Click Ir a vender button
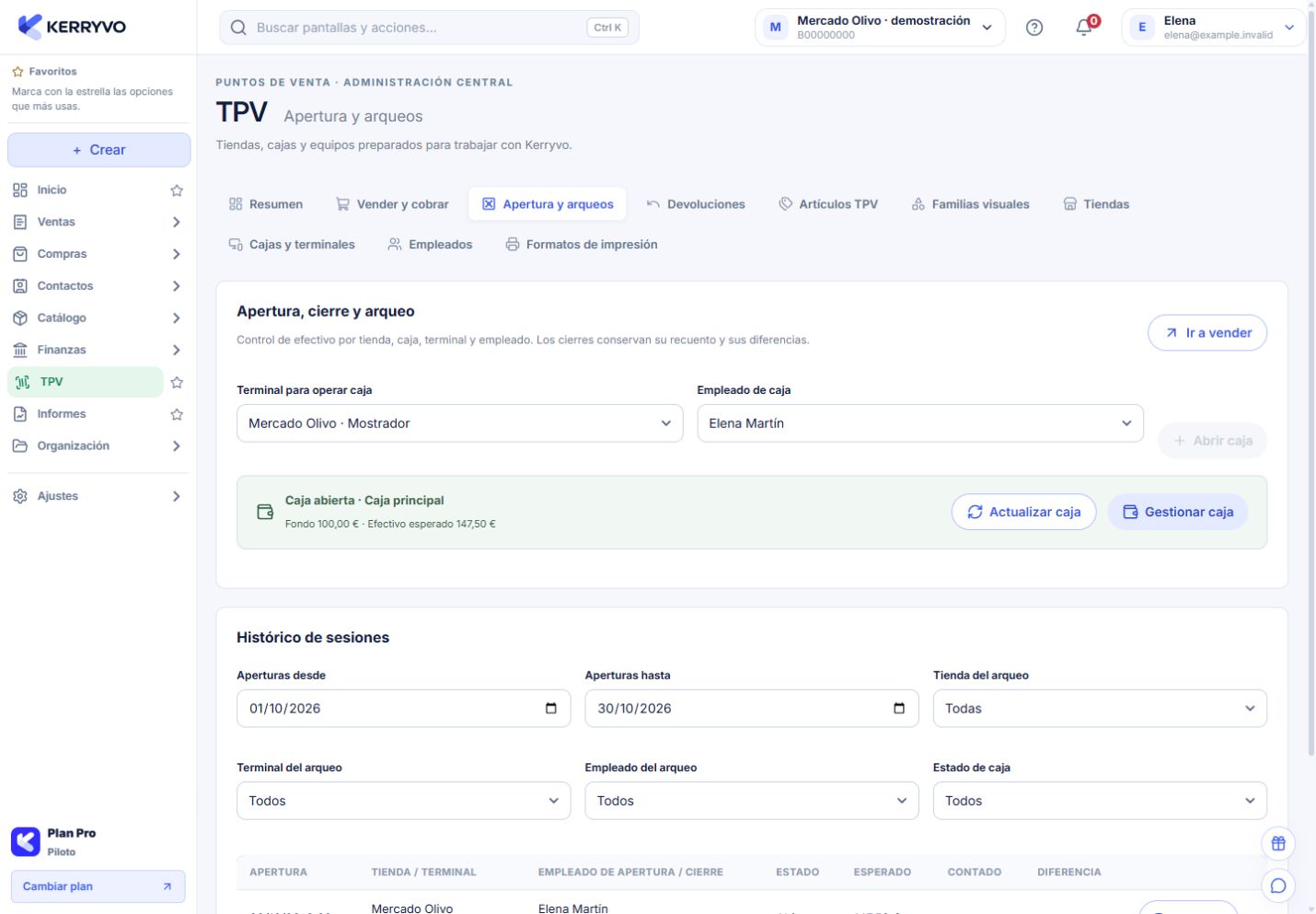Image resolution: width=1316 pixels, height=914 pixels. (x=1207, y=333)
